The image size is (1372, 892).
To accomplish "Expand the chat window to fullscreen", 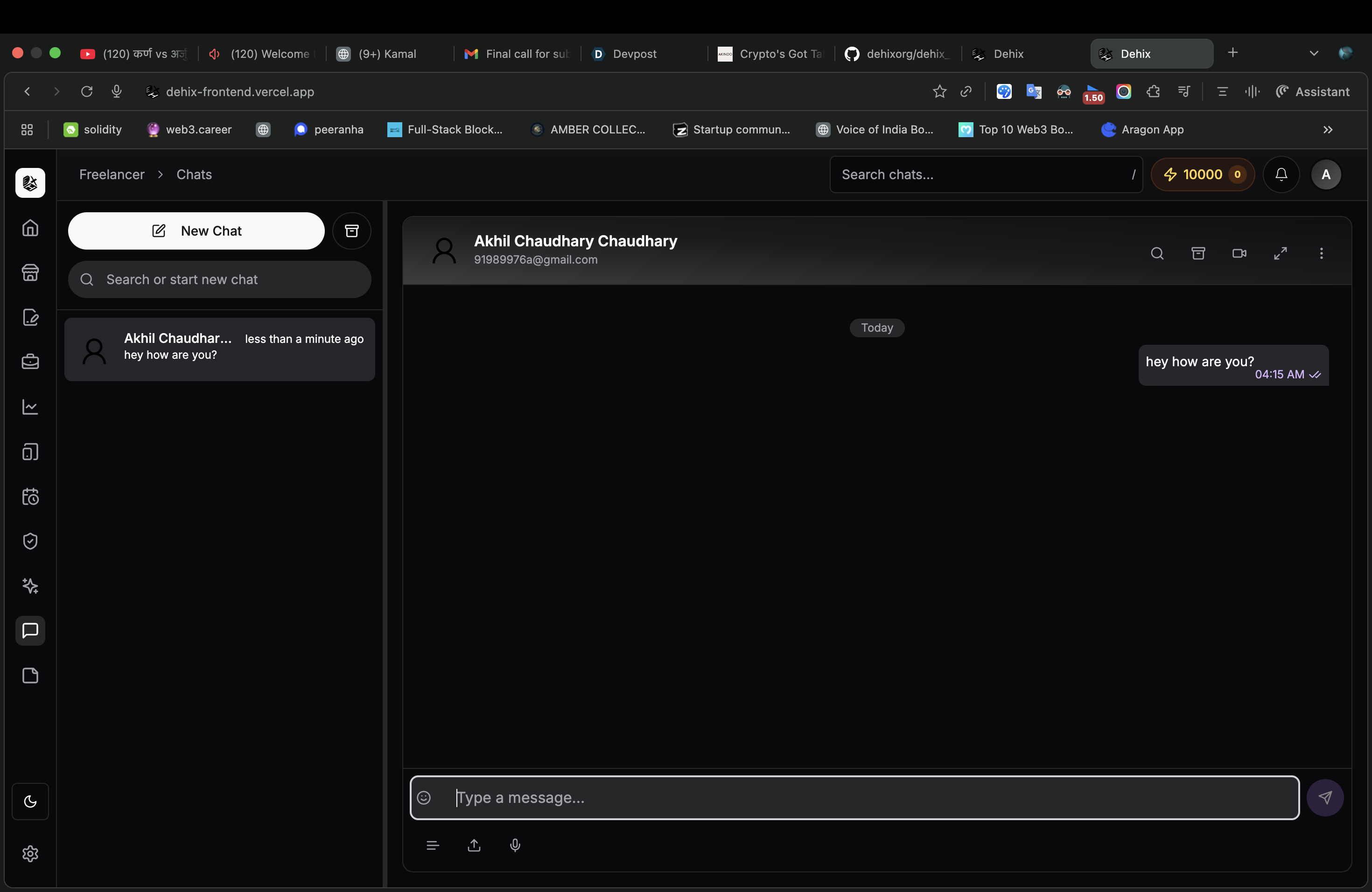I will pos(1280,253).
